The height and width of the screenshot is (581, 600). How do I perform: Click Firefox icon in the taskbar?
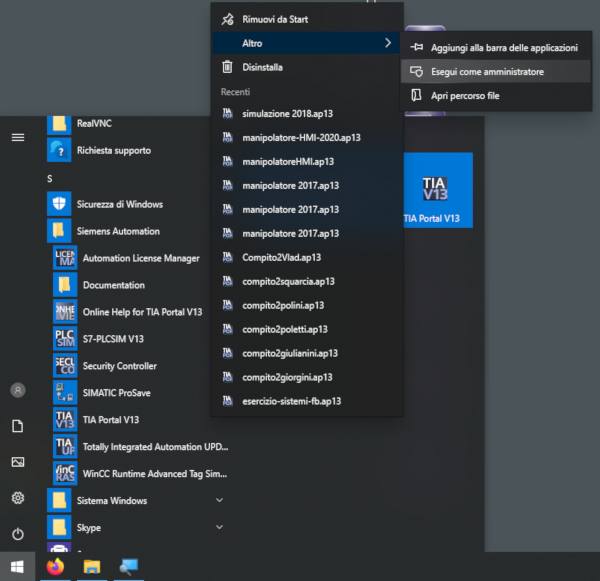tap(54, 567)
